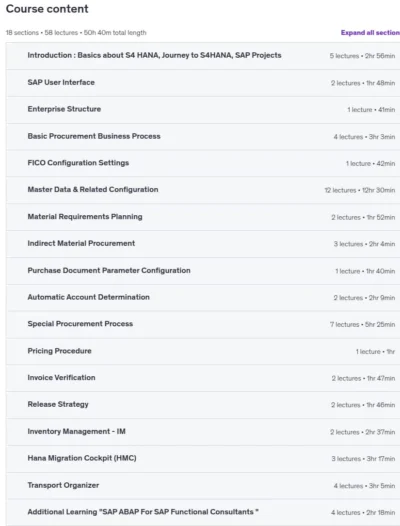Expand the SAP User Interface section
Viewport: 400px width, 526px height.
[x=203, y=83]
